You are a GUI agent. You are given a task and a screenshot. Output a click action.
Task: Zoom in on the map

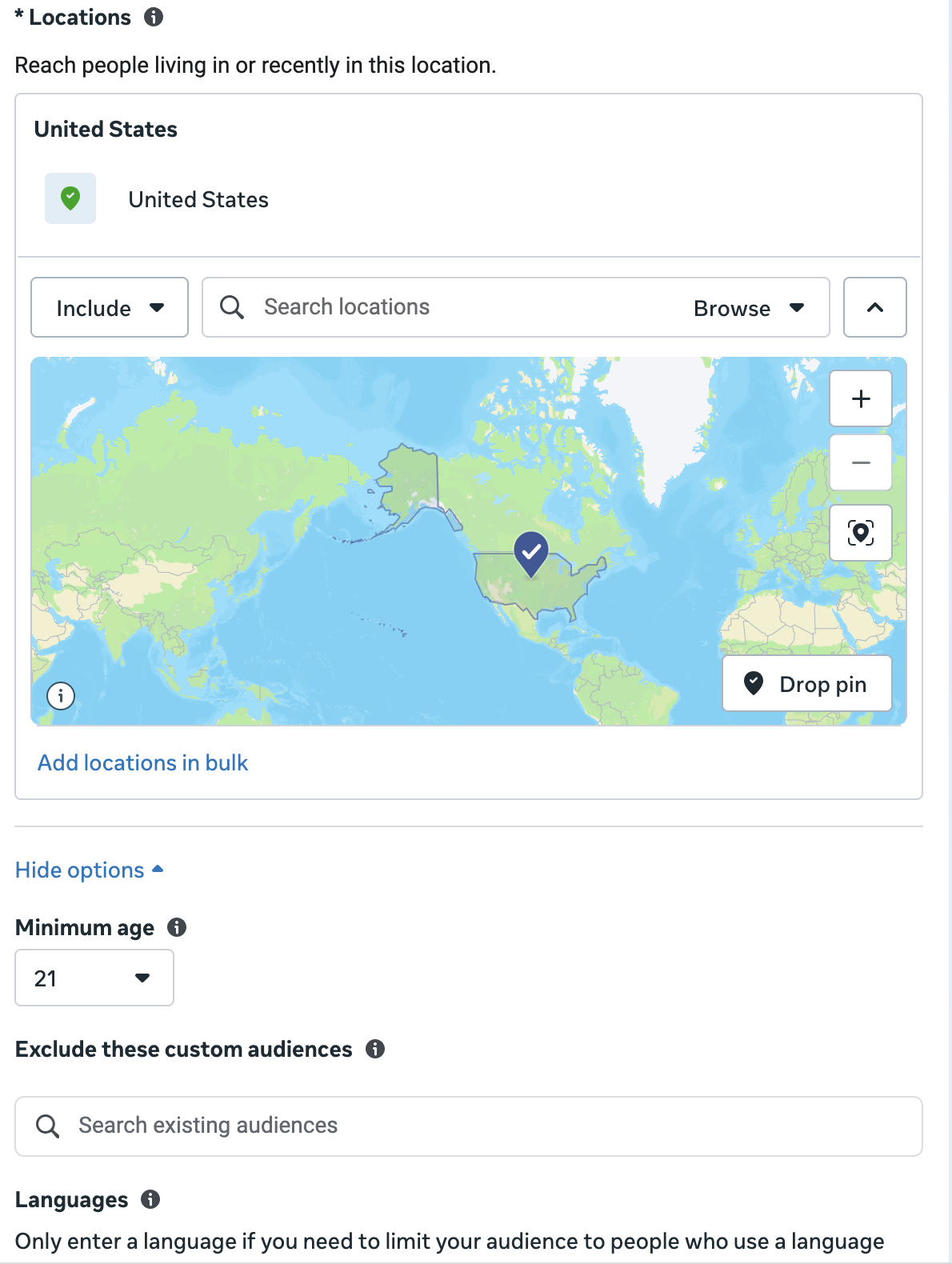pos(860,398)
